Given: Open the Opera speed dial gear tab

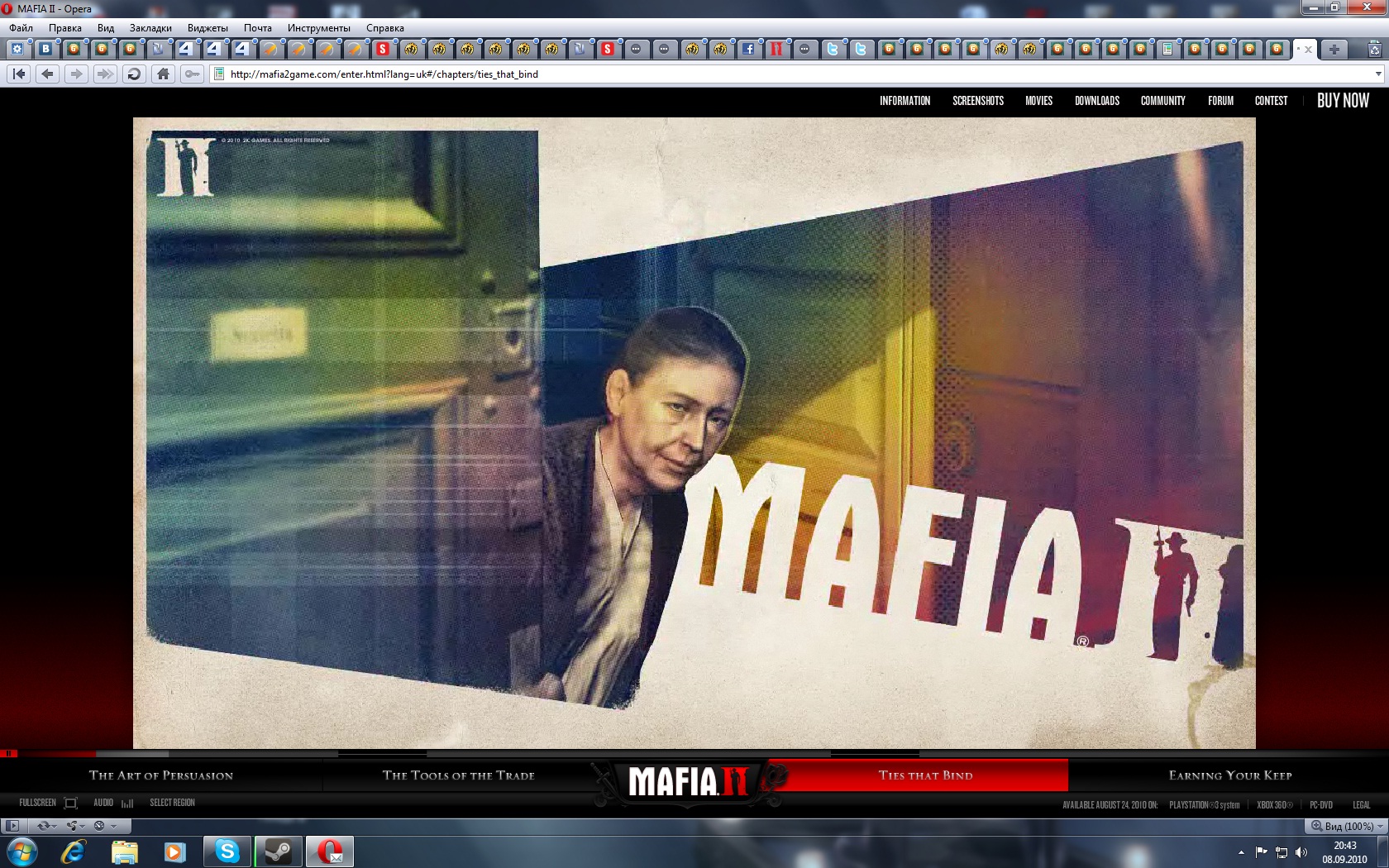Looking at the screenshot, I should pyautogui.click(x=17, y=49).
